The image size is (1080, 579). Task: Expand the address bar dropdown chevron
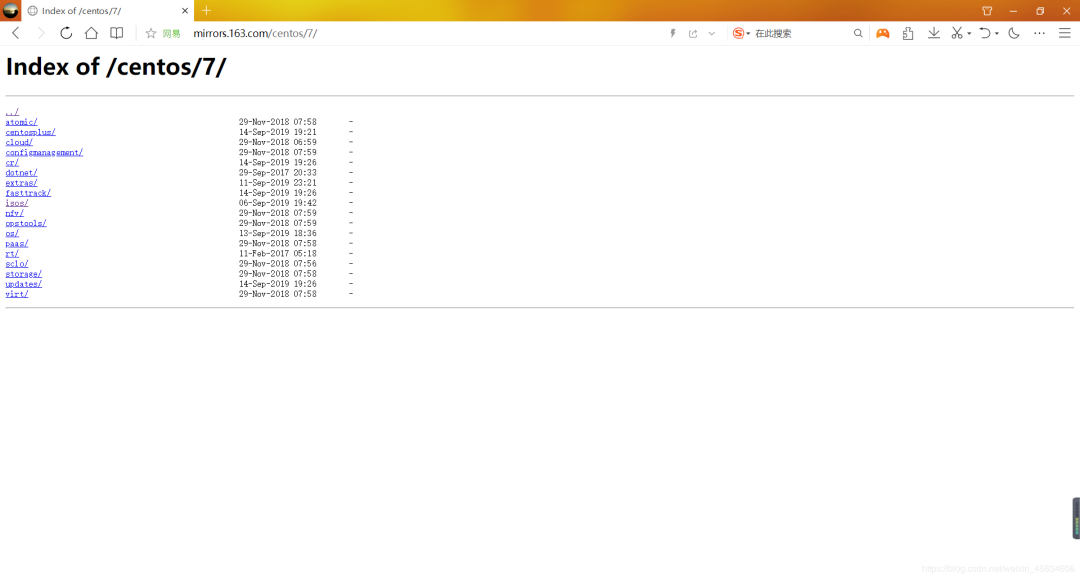[712, 33]
